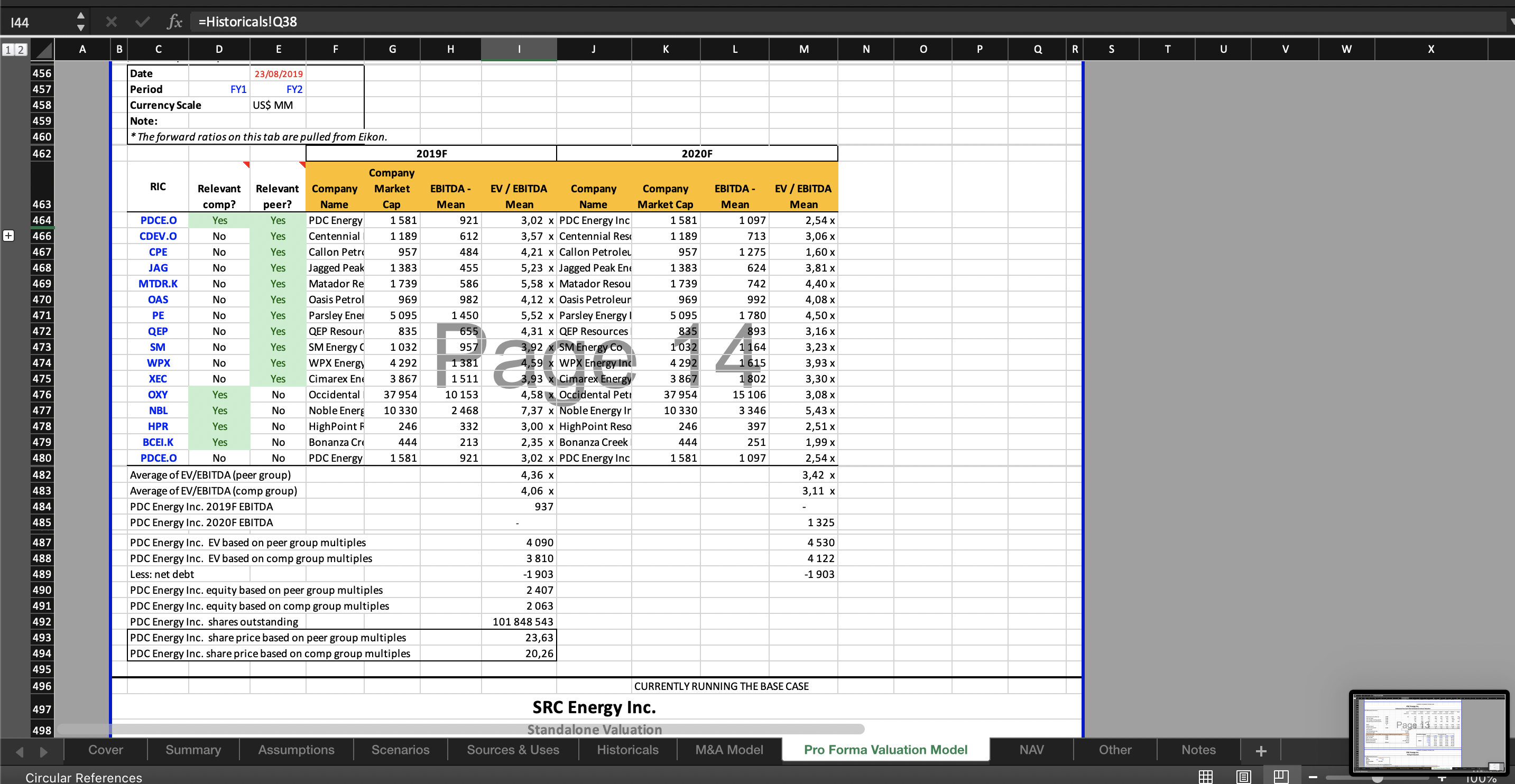Click the Name Box stepper arrows
The height and width of the screenshot is (784, 1515).
[80, 22]
